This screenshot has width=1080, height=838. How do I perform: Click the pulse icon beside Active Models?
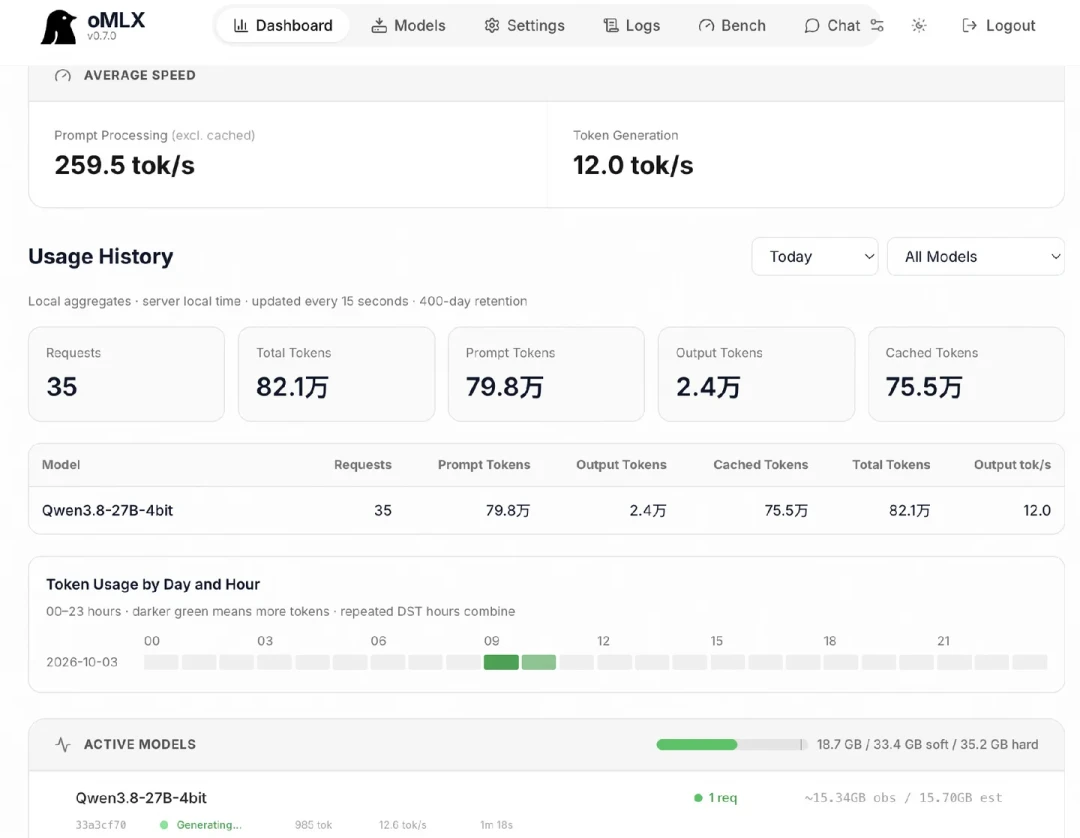point(63,744)
